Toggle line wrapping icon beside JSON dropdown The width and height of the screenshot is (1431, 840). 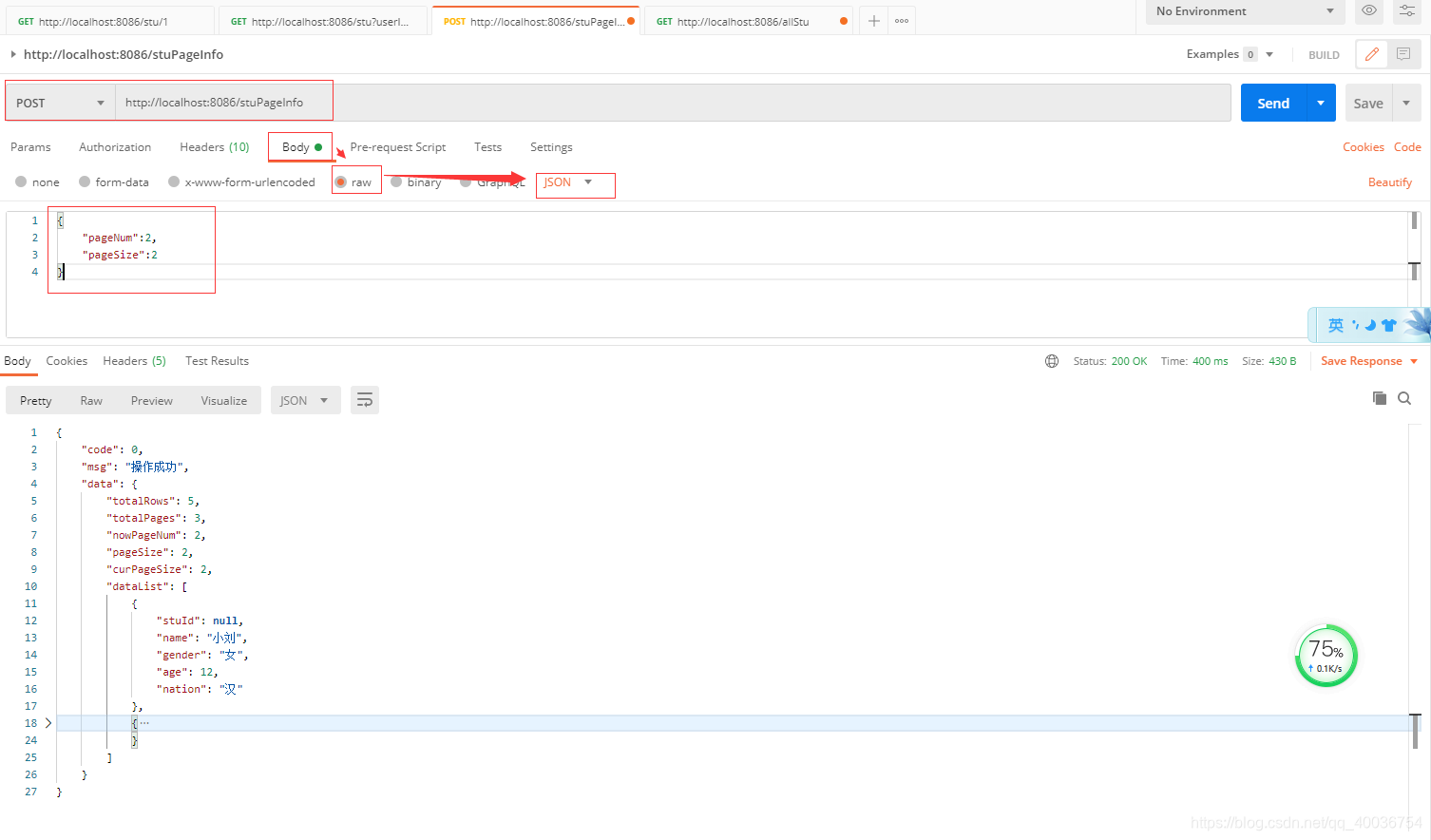tap(365, 400)
